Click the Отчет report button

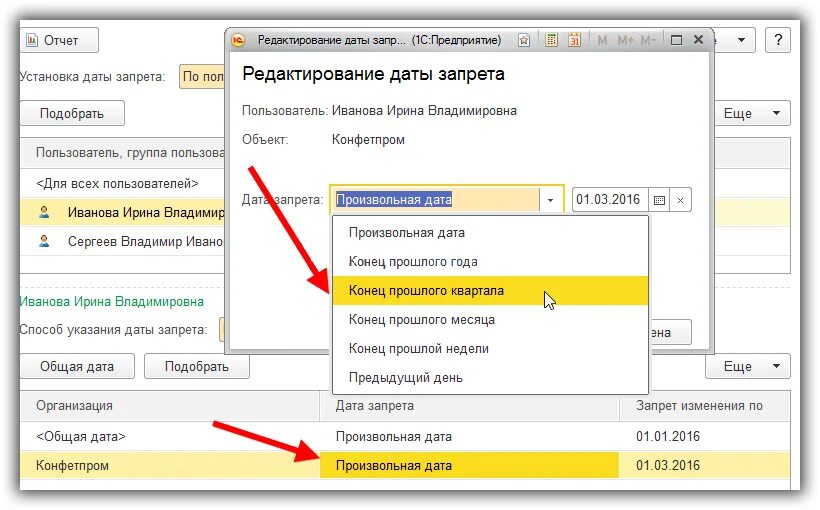coord(59,40)
